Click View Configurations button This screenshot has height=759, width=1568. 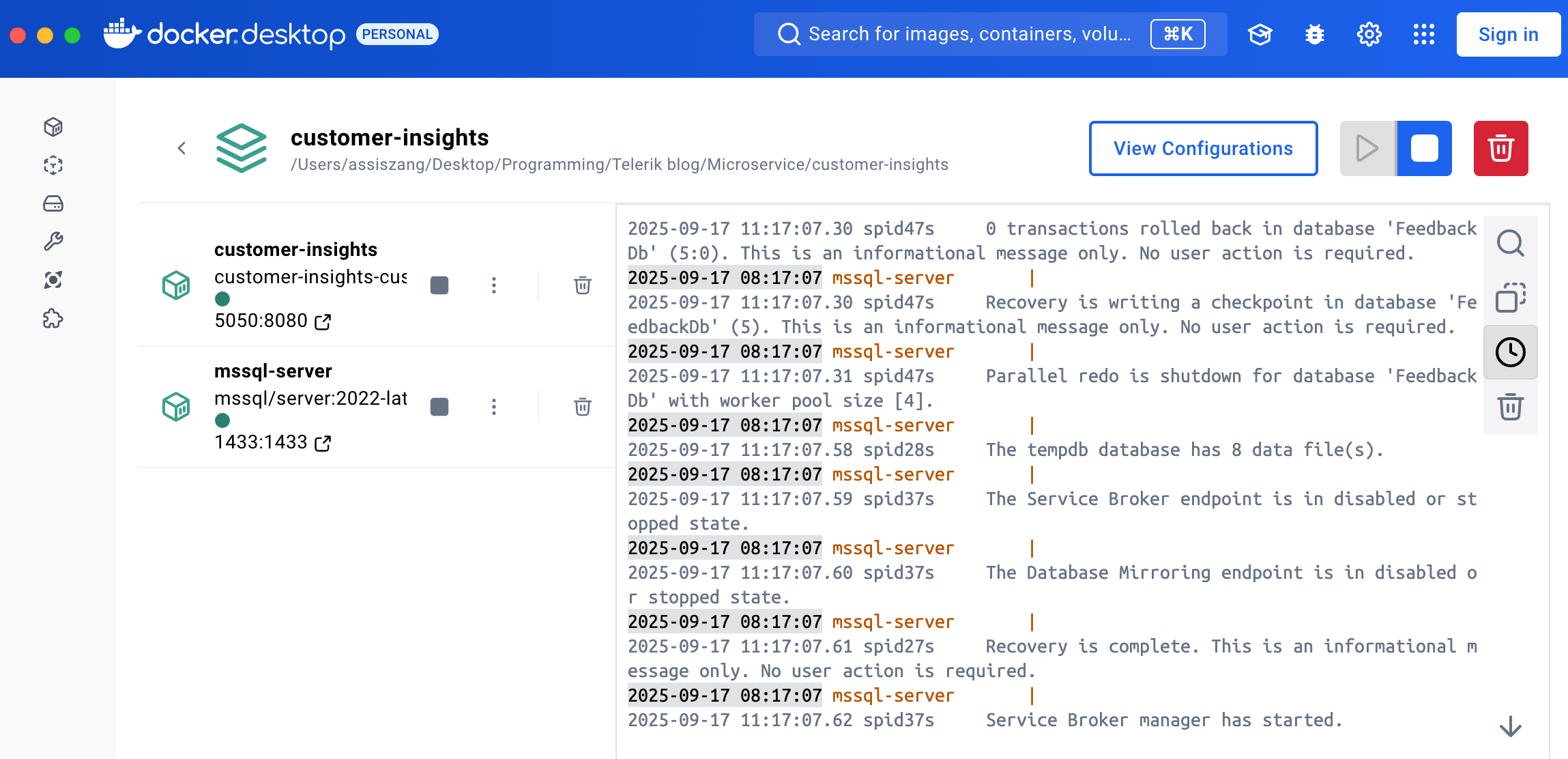click(x=1203, y=148)
